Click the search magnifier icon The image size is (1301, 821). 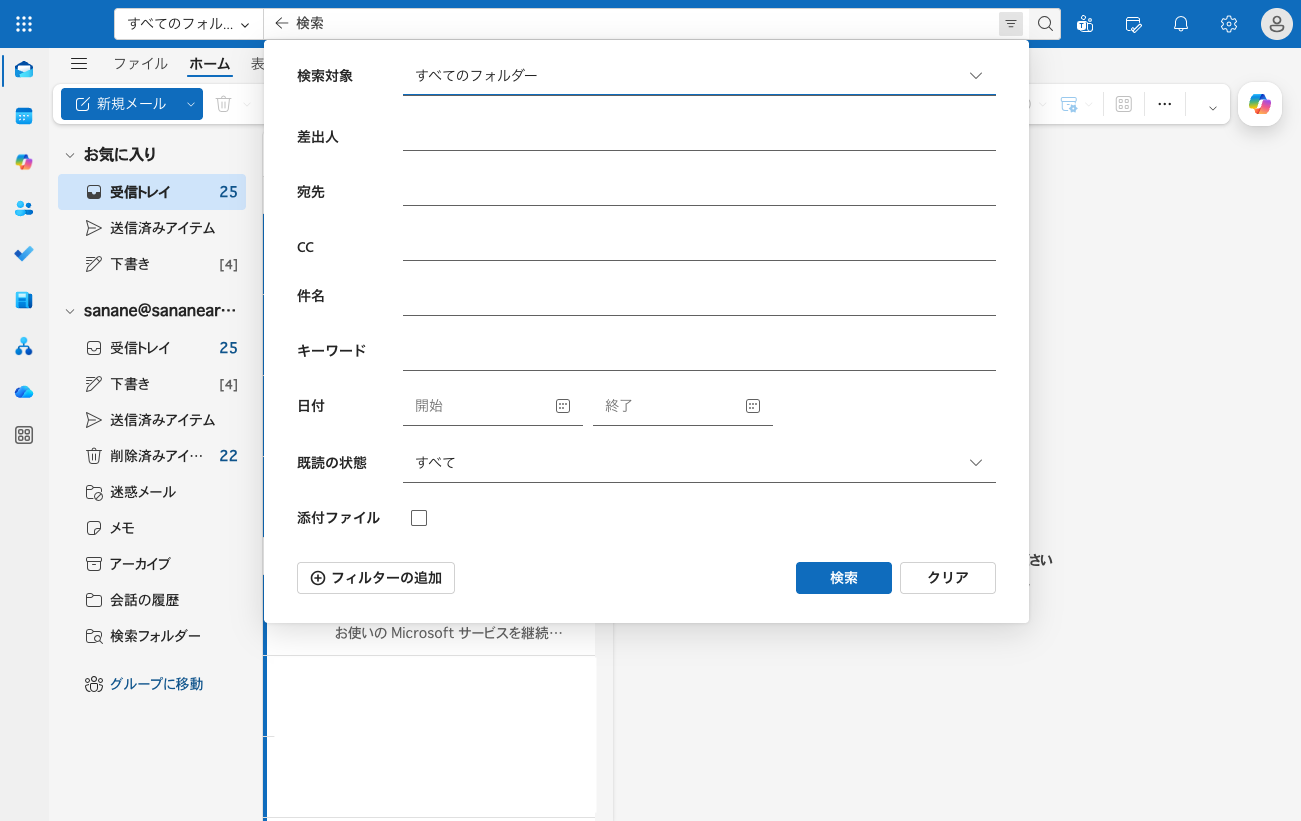pyautogui.click(x=1045, y=24)
